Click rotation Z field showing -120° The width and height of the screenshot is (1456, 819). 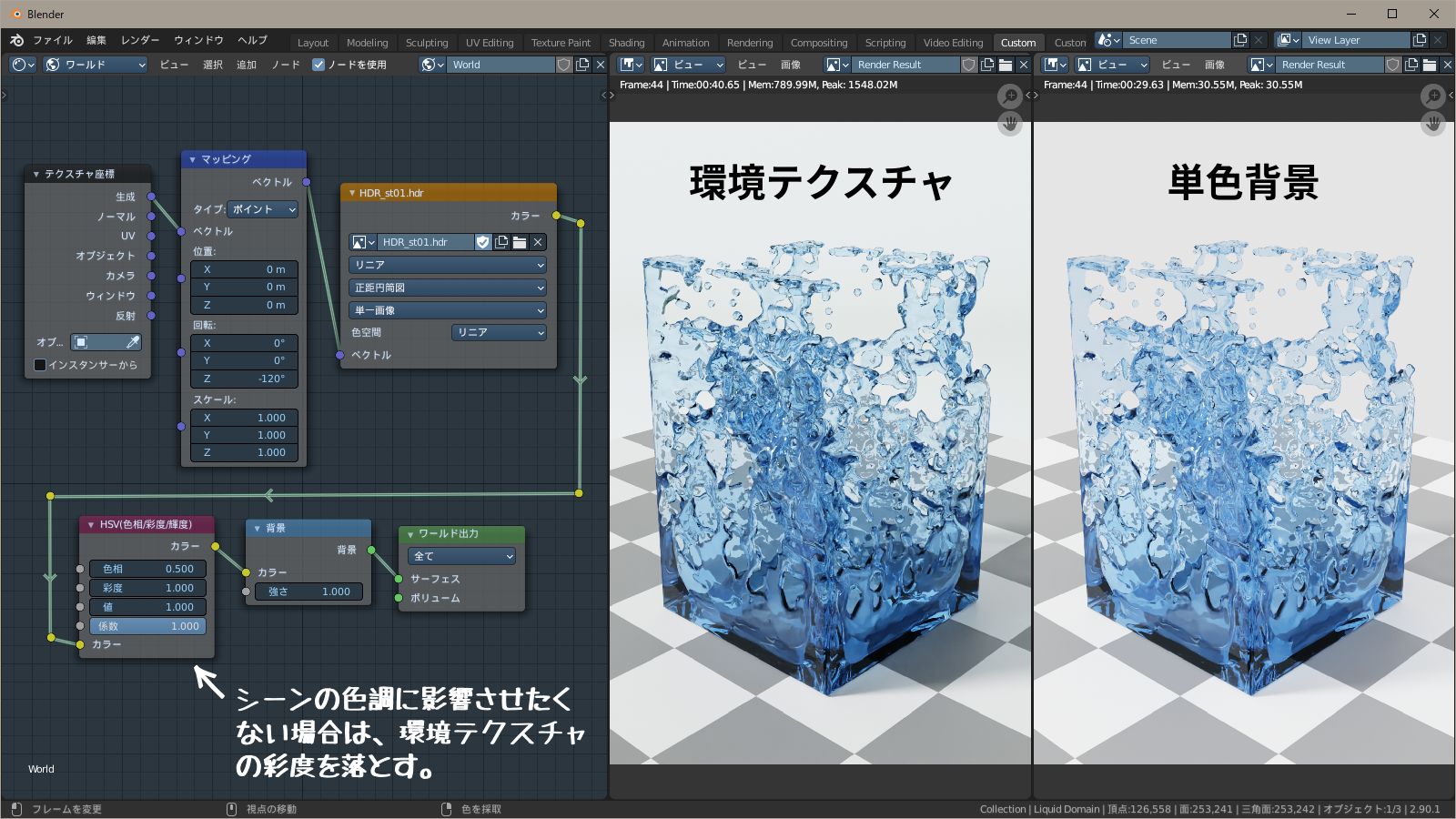[244, 379]
